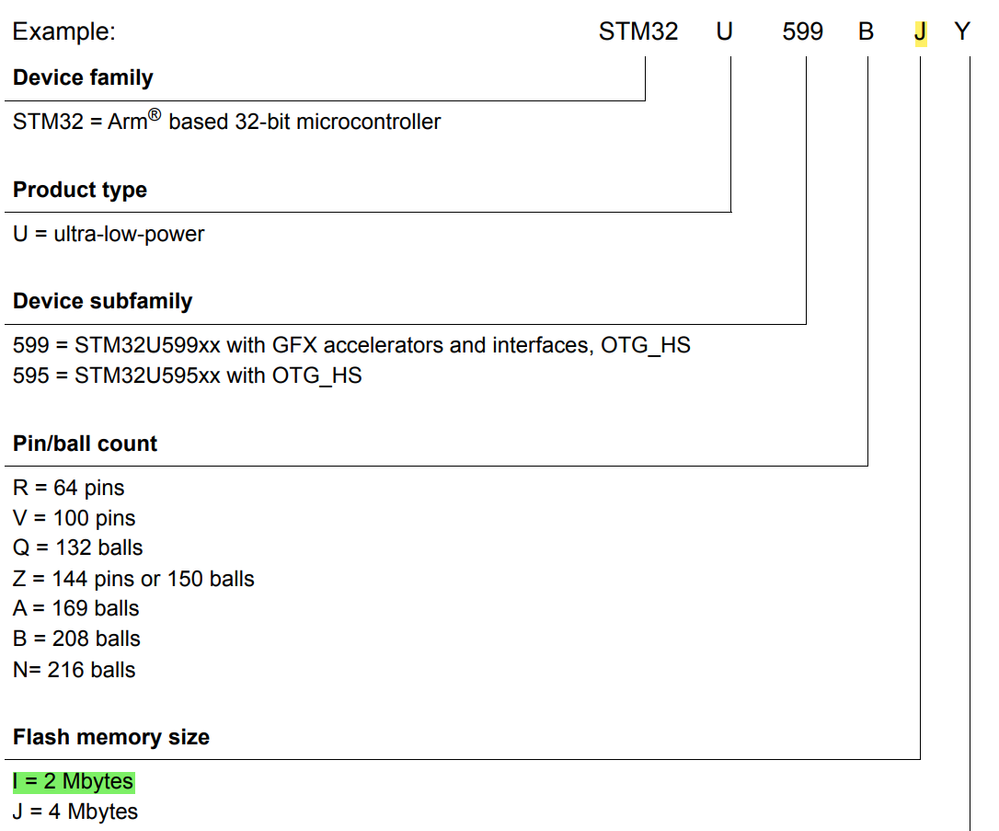Click the Example: label
Screen dimensions: 999x831
click(x=64, y=31)
